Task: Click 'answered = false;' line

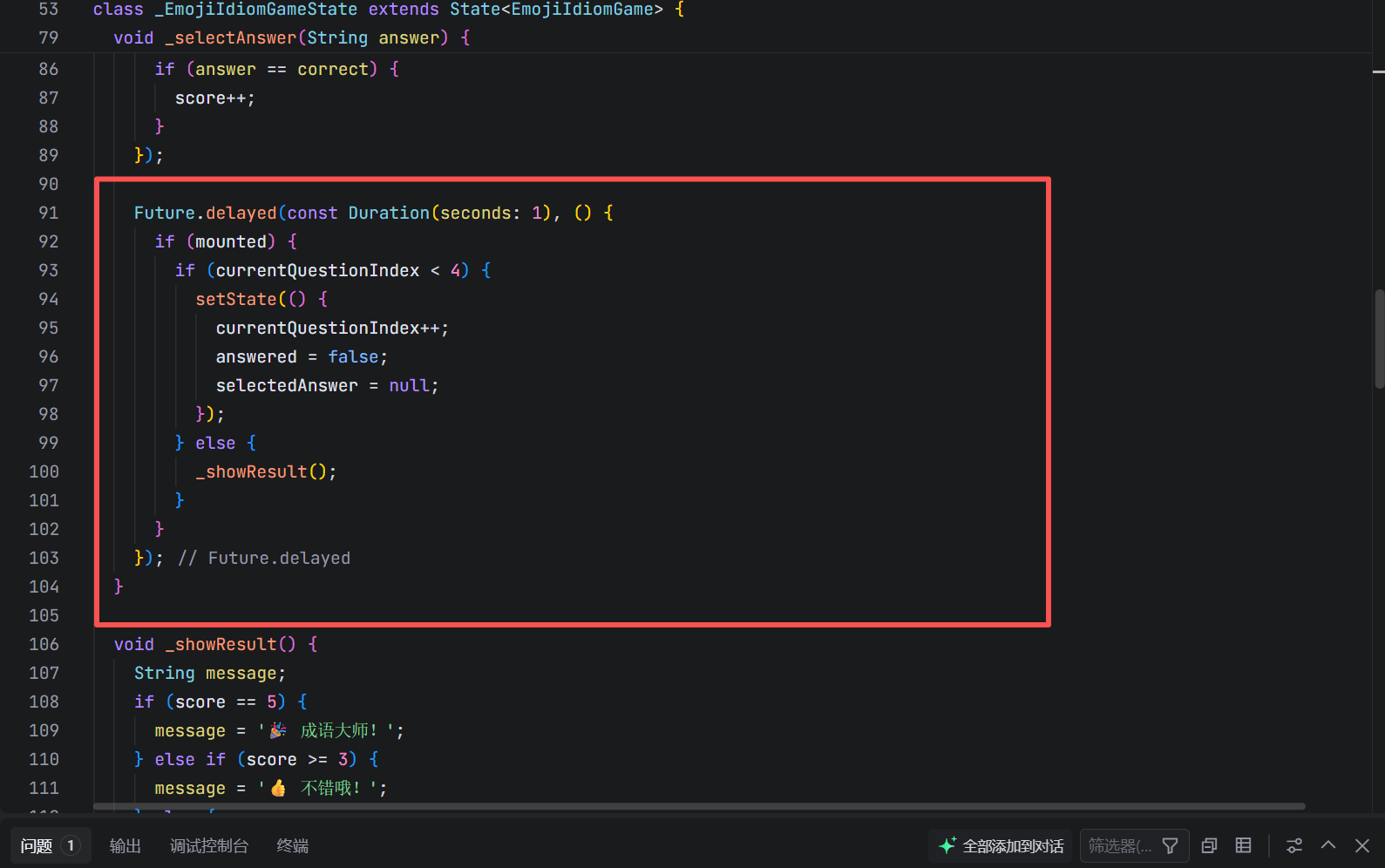Action: click(302, 356)
